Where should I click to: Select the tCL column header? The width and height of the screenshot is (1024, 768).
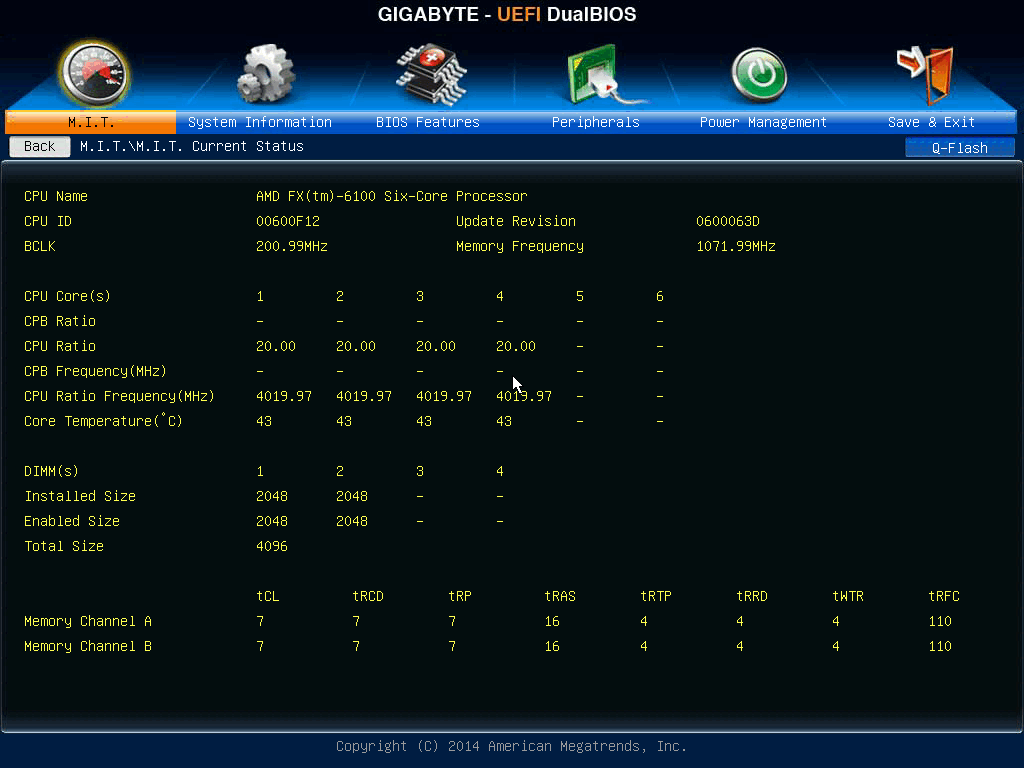coord(268,596)
